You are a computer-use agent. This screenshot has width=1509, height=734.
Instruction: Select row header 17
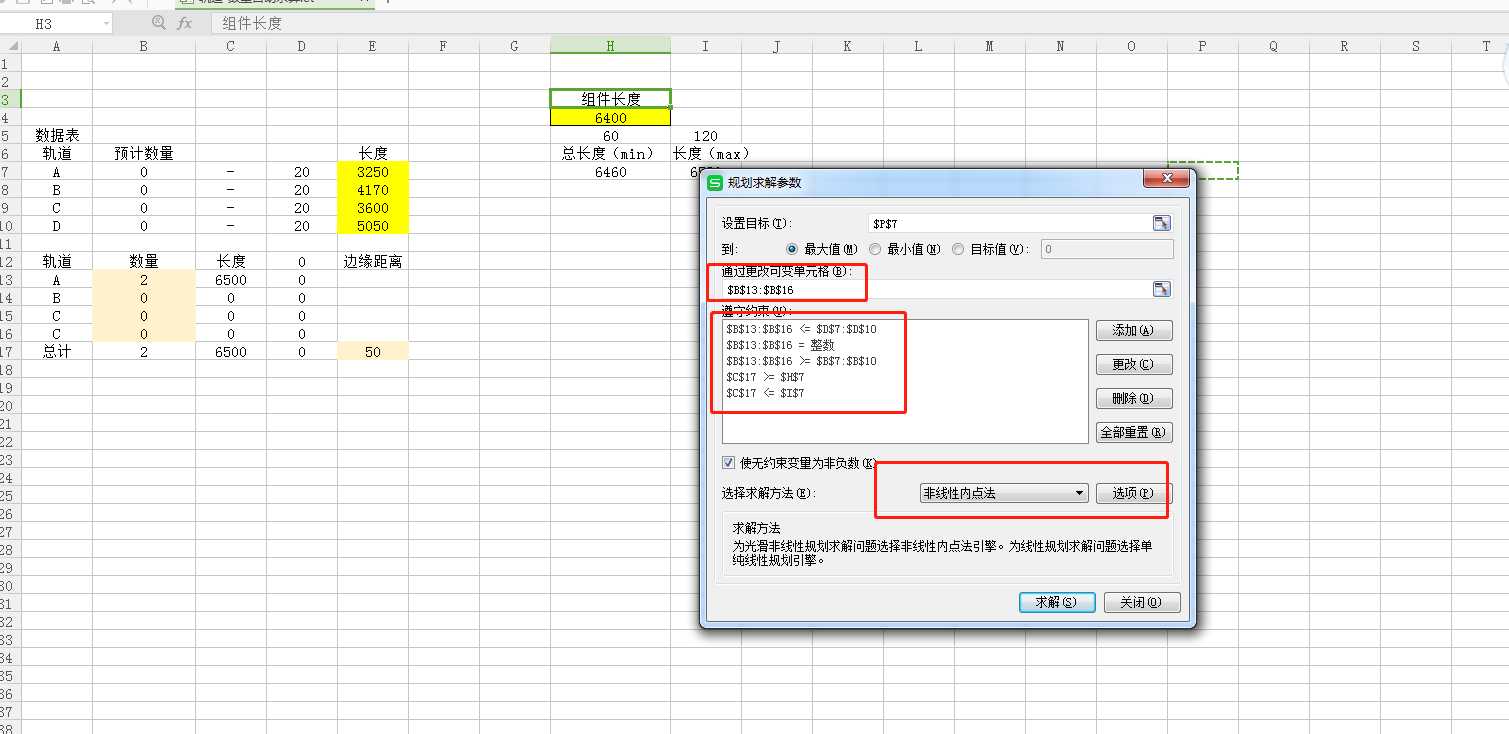pos(10,352)
